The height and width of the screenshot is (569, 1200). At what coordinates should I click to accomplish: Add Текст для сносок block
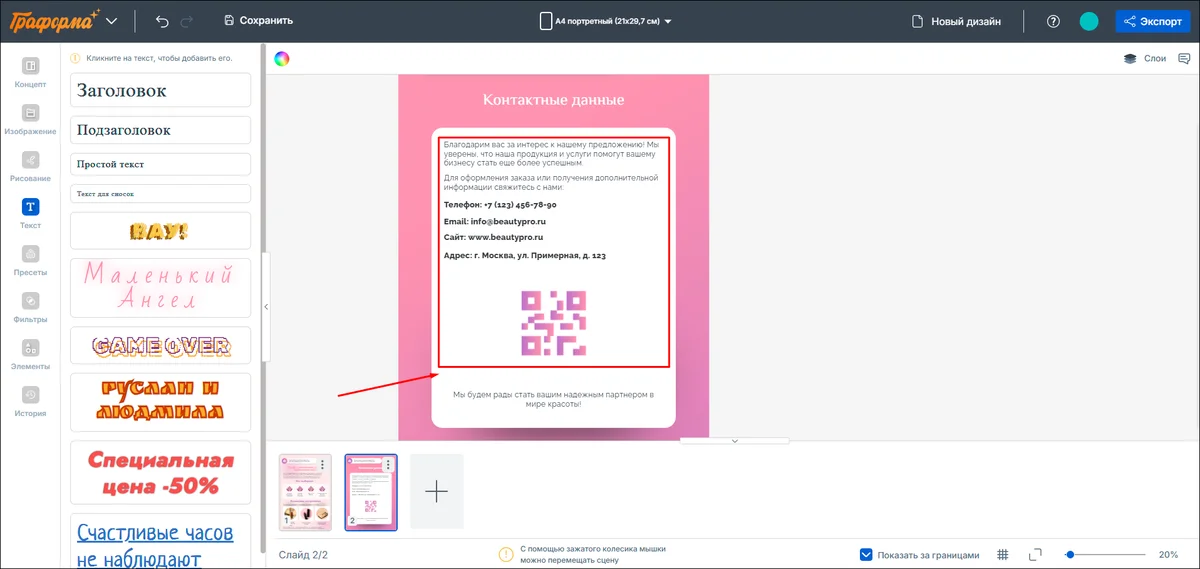pos(160,193)
